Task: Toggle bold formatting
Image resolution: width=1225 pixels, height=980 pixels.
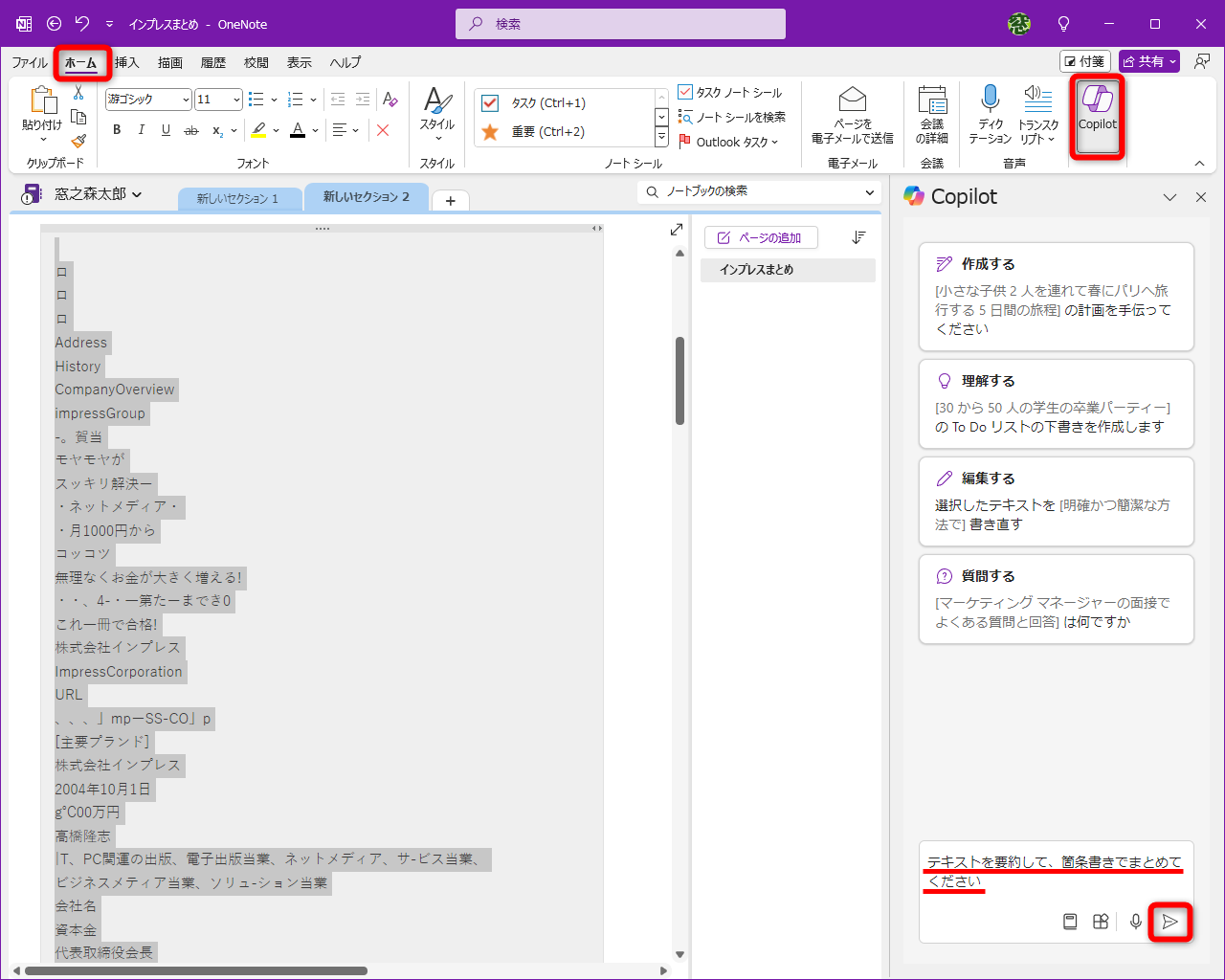Action: (x=116, y=130)
